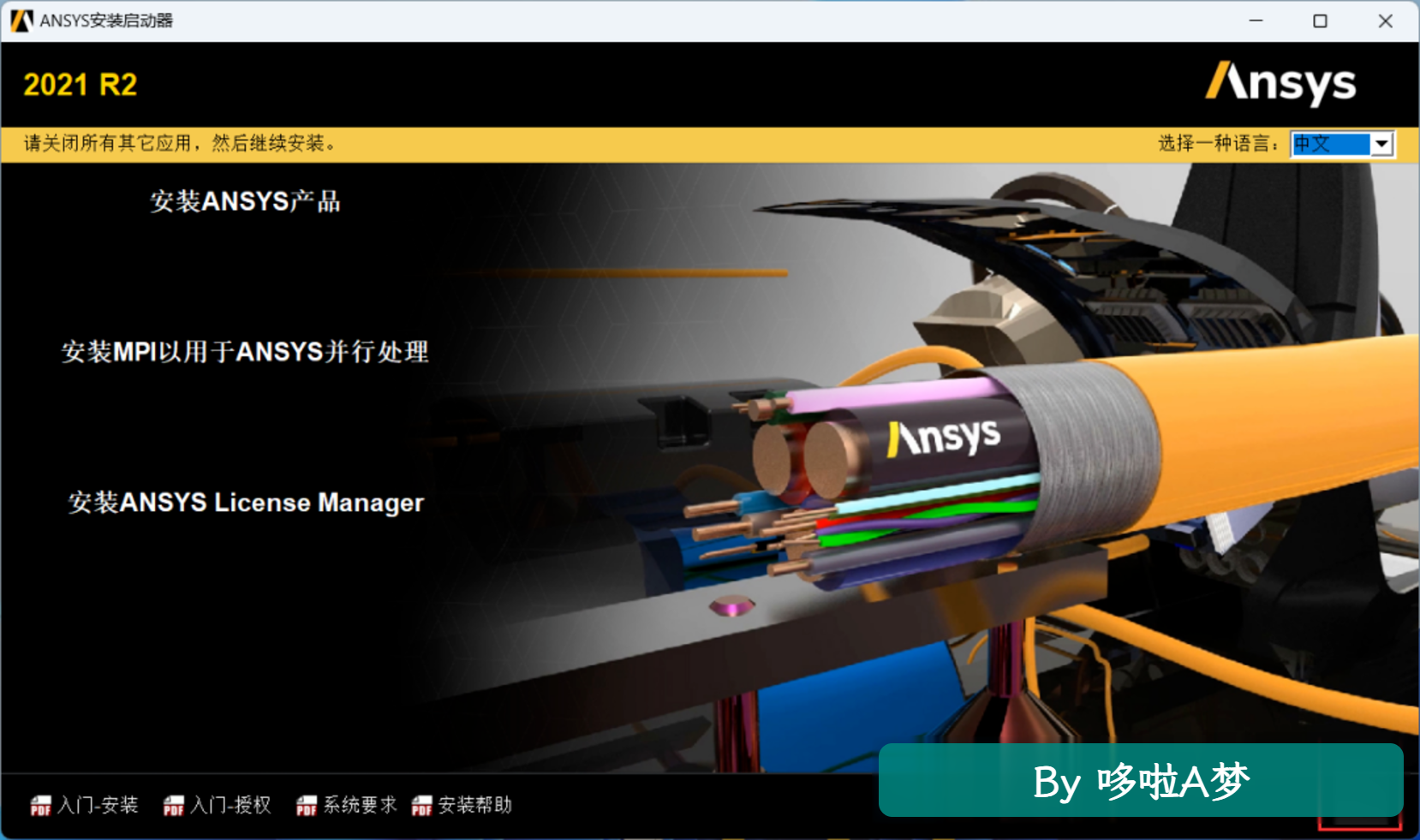Click the ANSYS安装启动器 window title
Image resolution: width=1420 pixels, height=840 pixels.
click(106, 21)
